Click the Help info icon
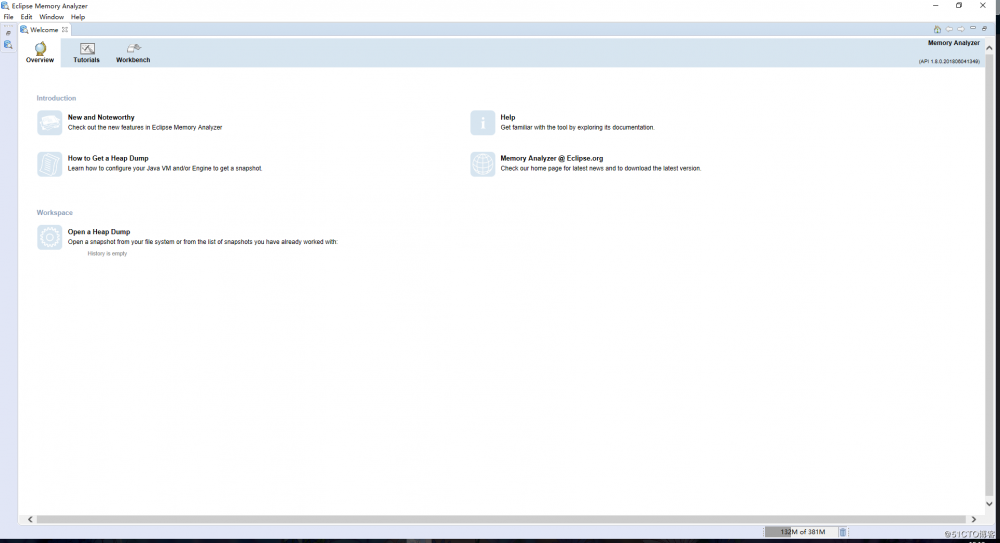This screenshot has height=543, width=1000. point(482,123)
